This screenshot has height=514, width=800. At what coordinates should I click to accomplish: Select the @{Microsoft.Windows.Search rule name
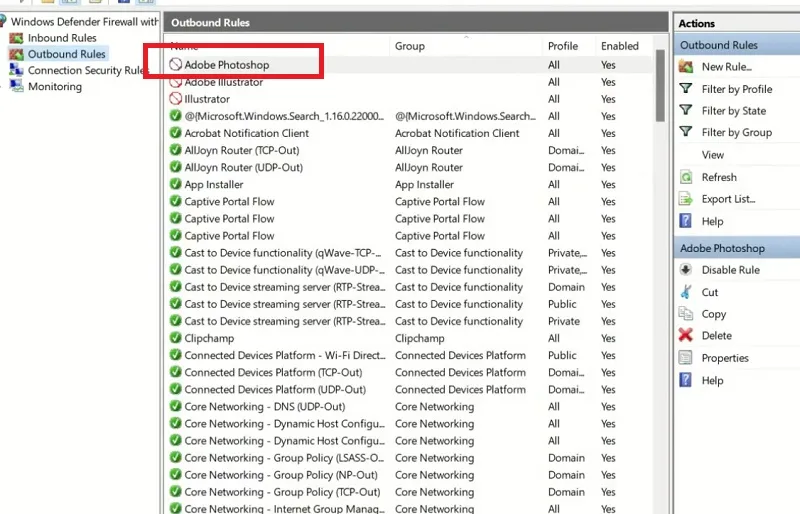(x=284, y=116)
